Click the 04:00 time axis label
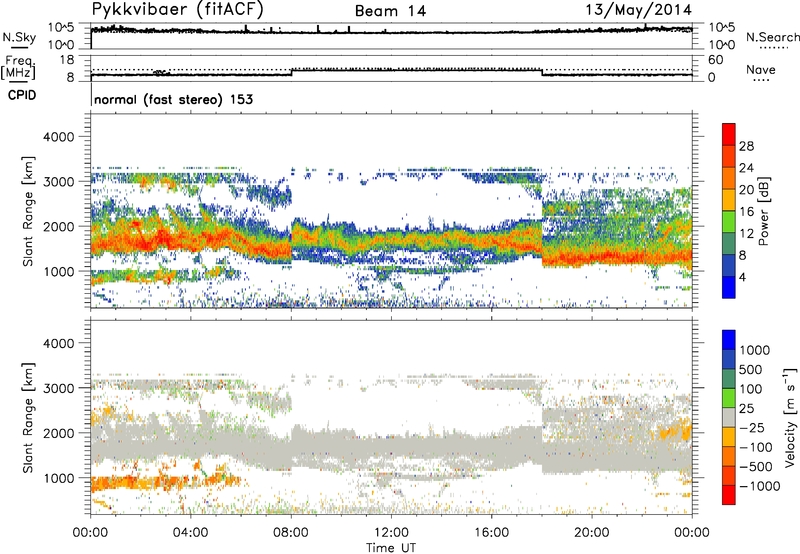The width and height of the screenshot is (800, 554). (190, 533)
